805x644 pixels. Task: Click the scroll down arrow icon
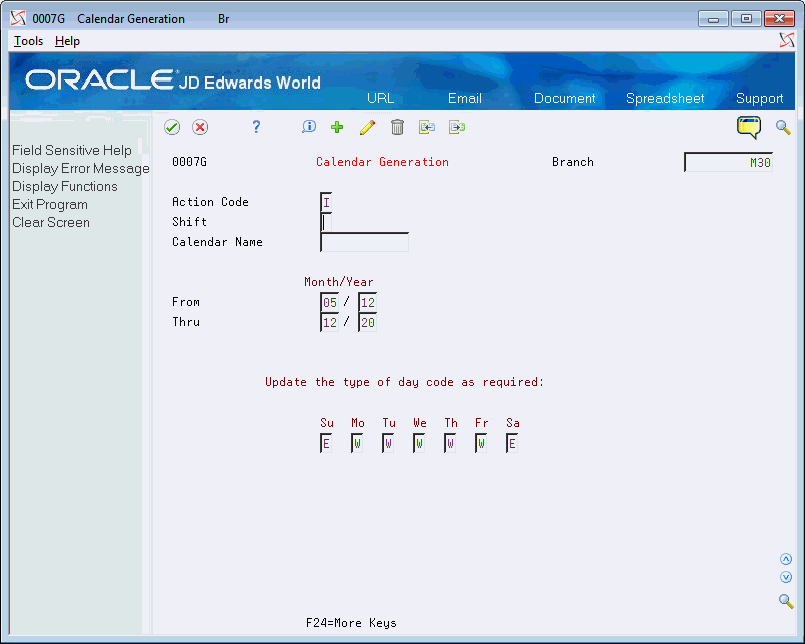point(785,577)
